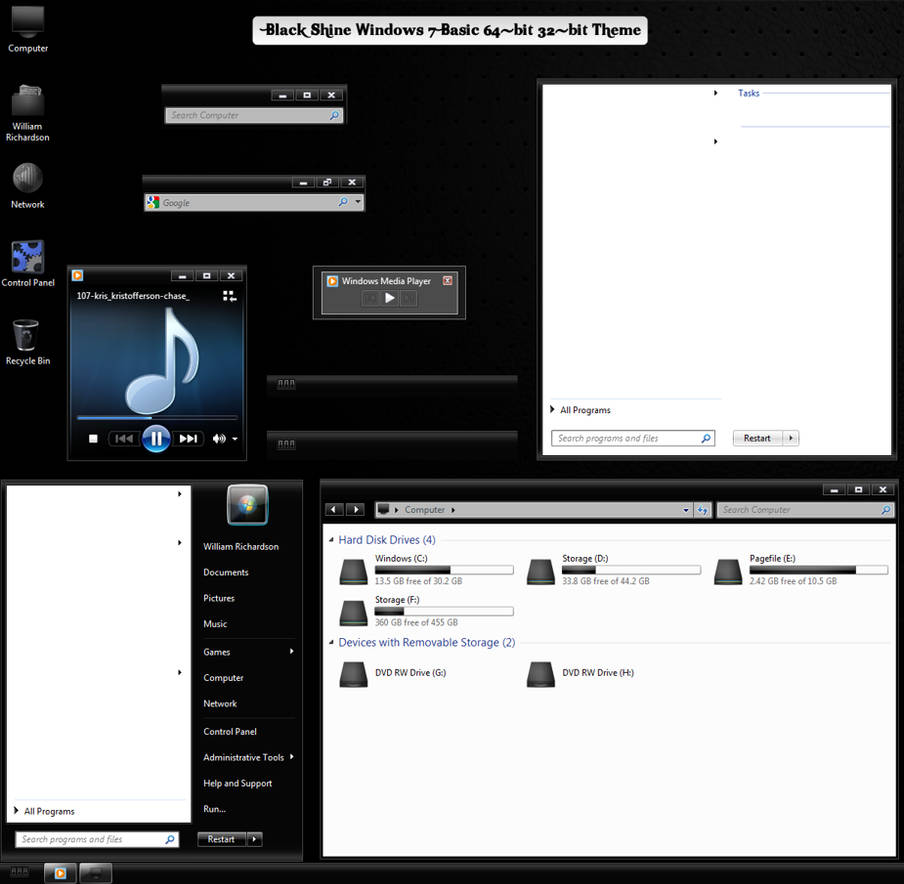Click the user picture in the Start menu

point(246,505)
